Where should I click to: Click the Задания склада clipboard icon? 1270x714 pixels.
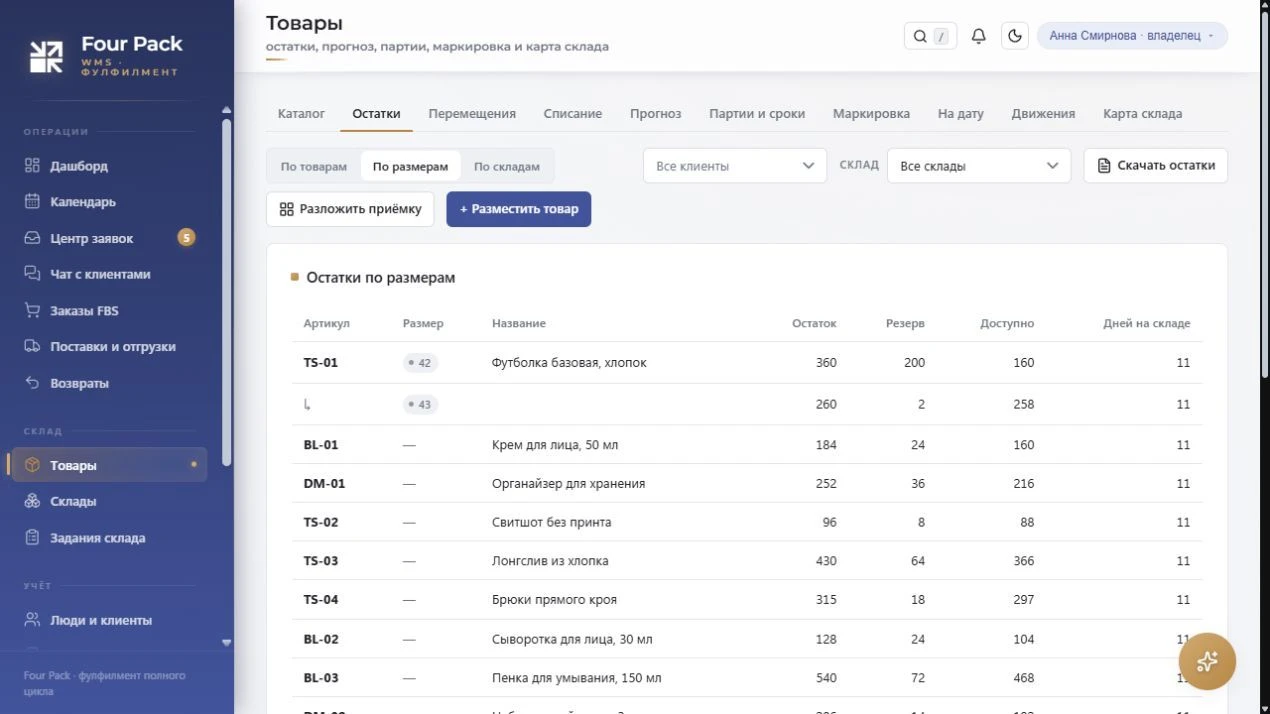[32, 538]
